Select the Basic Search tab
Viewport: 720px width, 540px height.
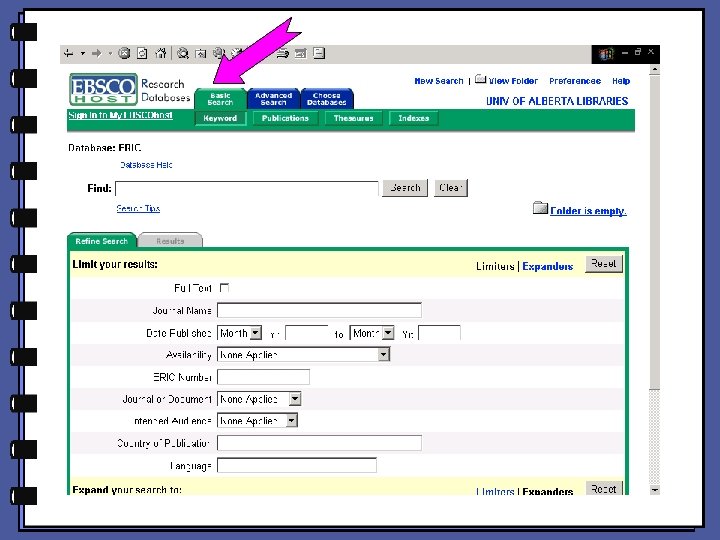pyautogui.click(x=220, y=99)
